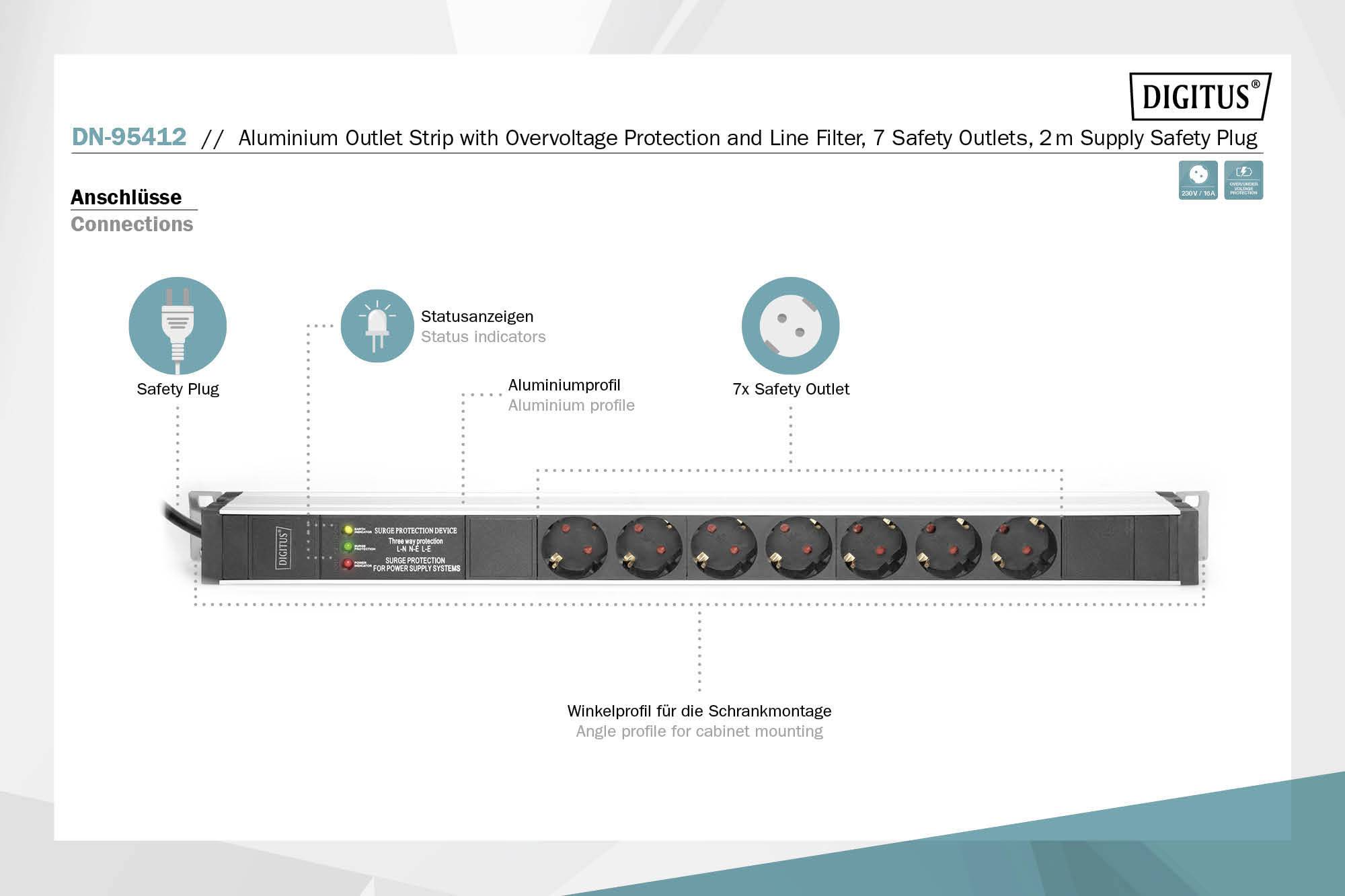Click the red power indicator LED

348,564
